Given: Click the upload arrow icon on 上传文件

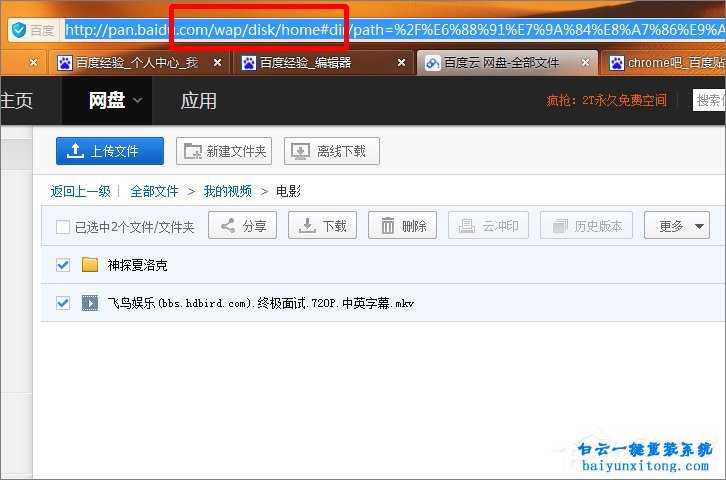Looking at the screenshot, I should [x=75, y=151].
